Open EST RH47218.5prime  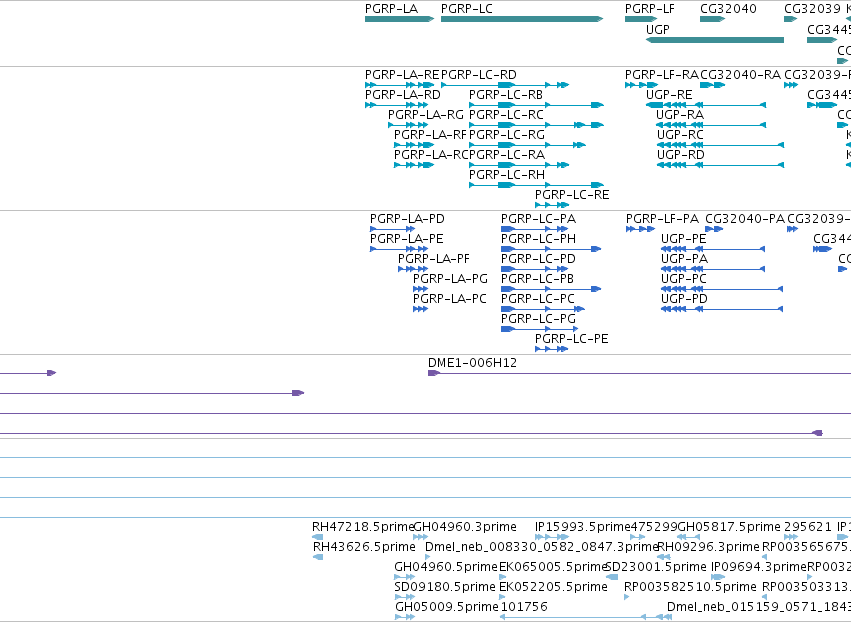pos(363,527)
